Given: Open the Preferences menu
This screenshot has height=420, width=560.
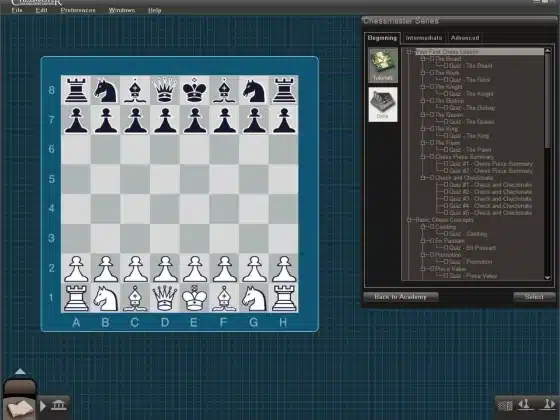Looking at the screenshot, I should tap(78, 10).
